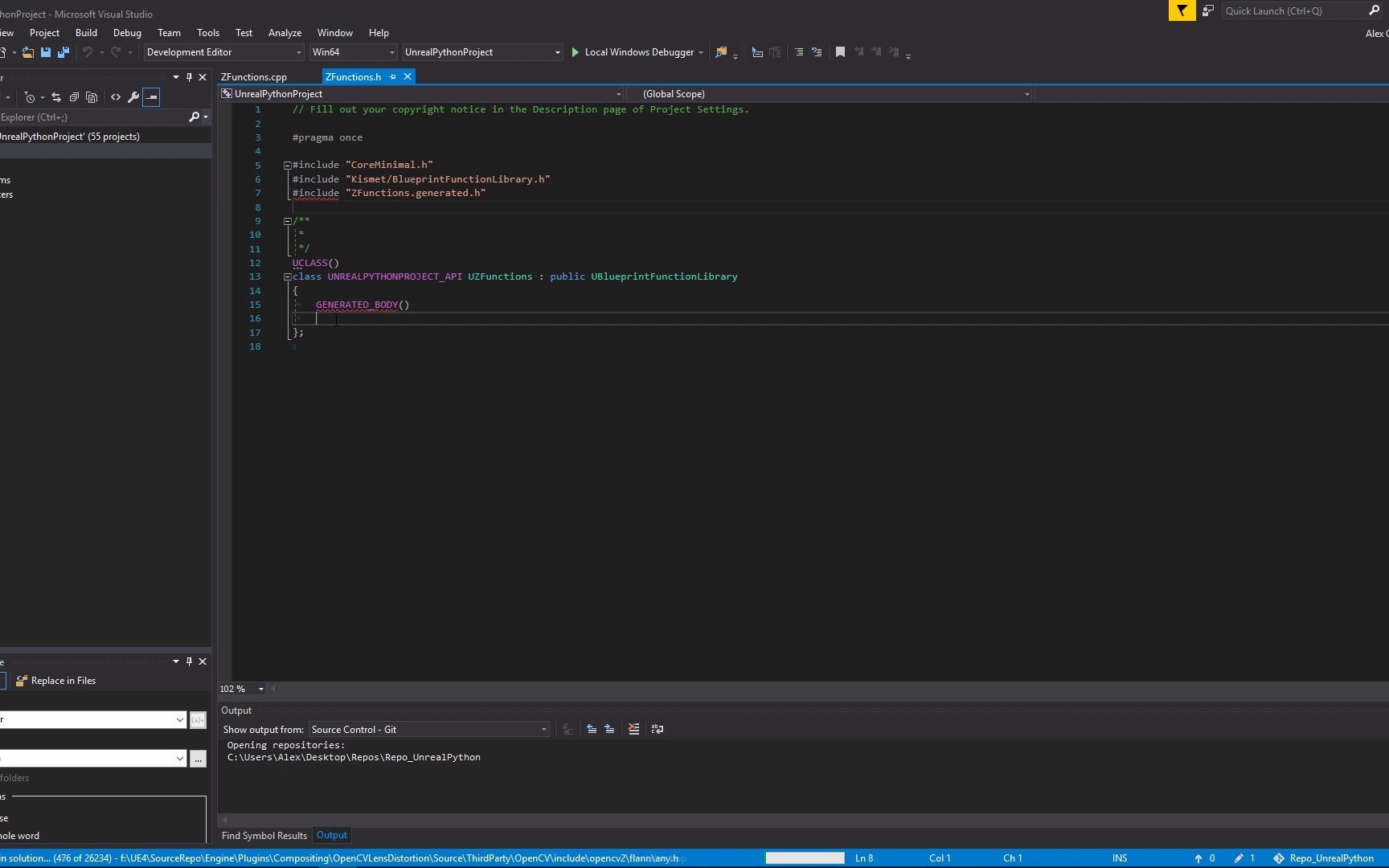Switch to the Find Symbol Results tab
Viewport: 1389px width, 868px height.
tap(264, 836)
